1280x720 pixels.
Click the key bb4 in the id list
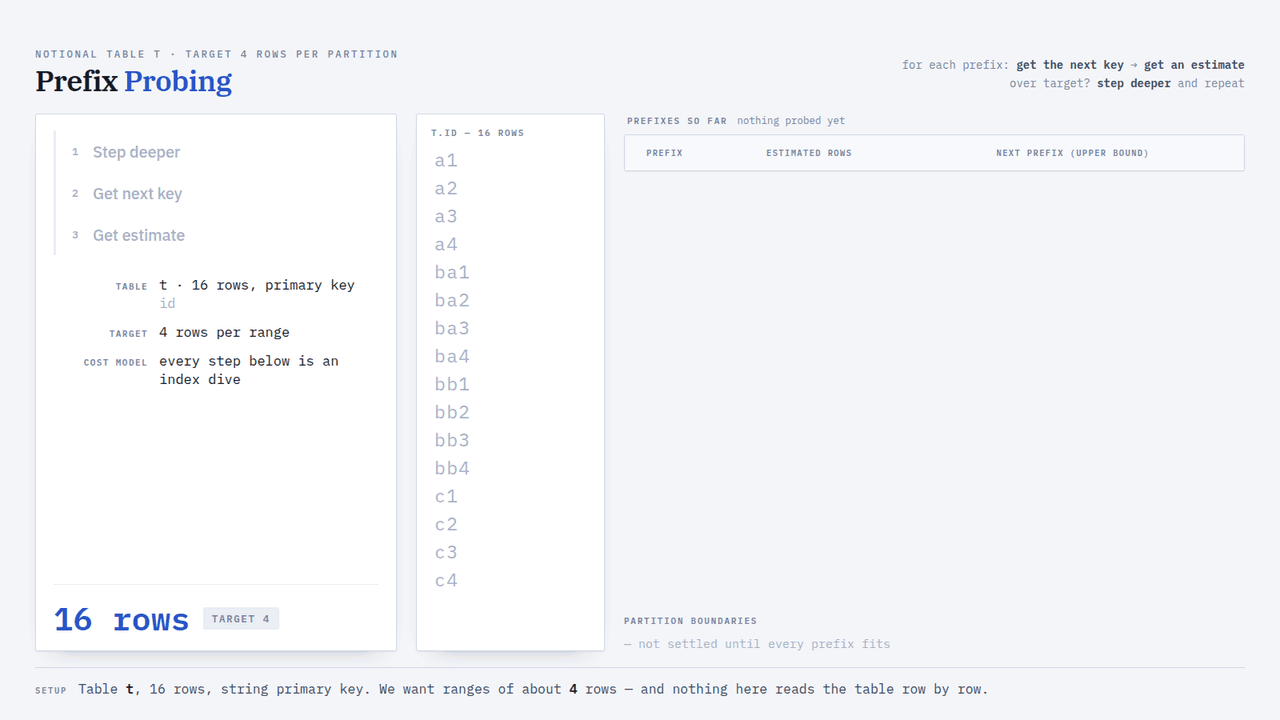452,468
